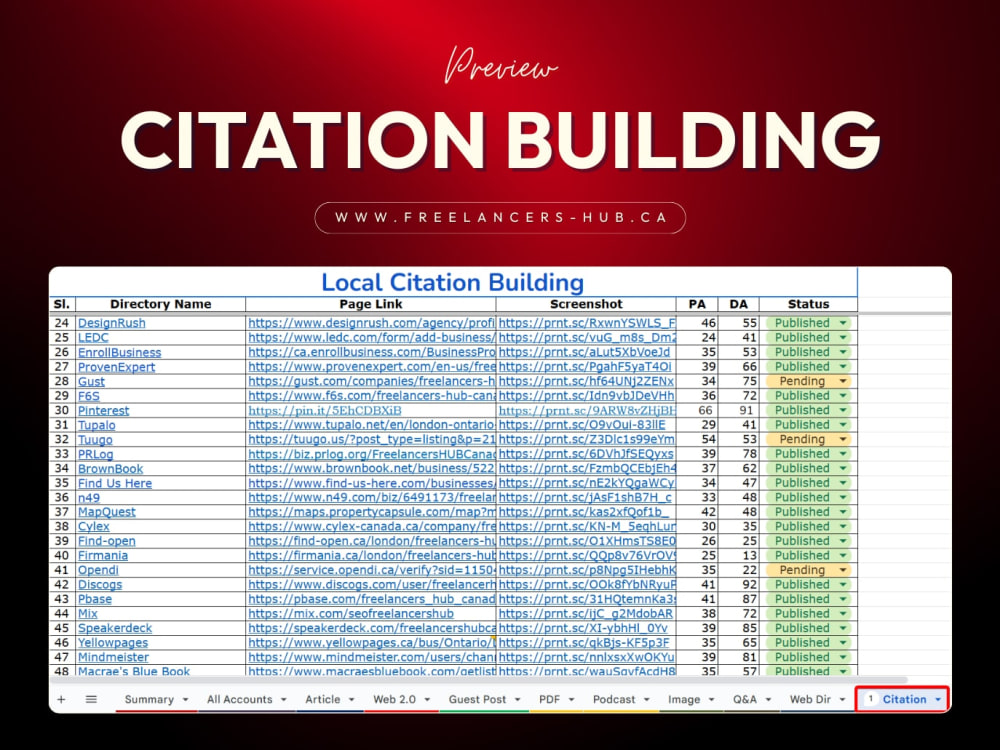The height and width of the screenshot is (750, 1000).
Task: Select the DA column header
Action: [x=739, y=304]
